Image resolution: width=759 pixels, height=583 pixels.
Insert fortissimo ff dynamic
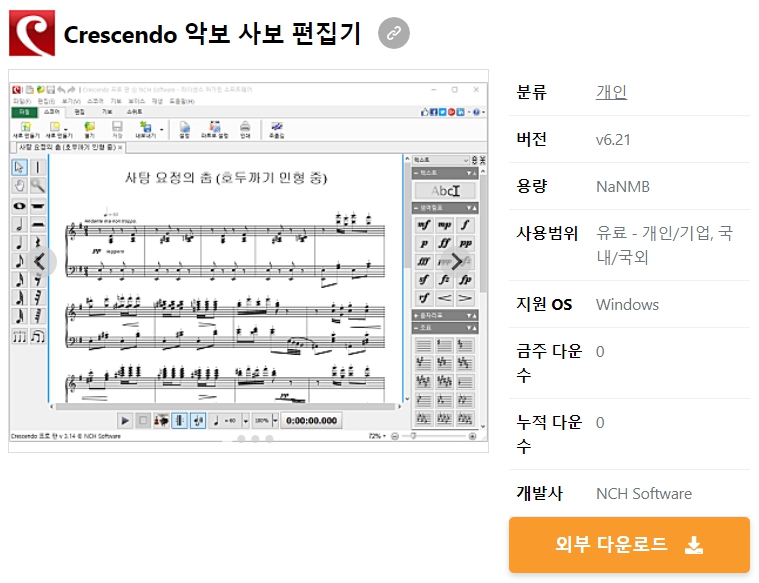444,244
